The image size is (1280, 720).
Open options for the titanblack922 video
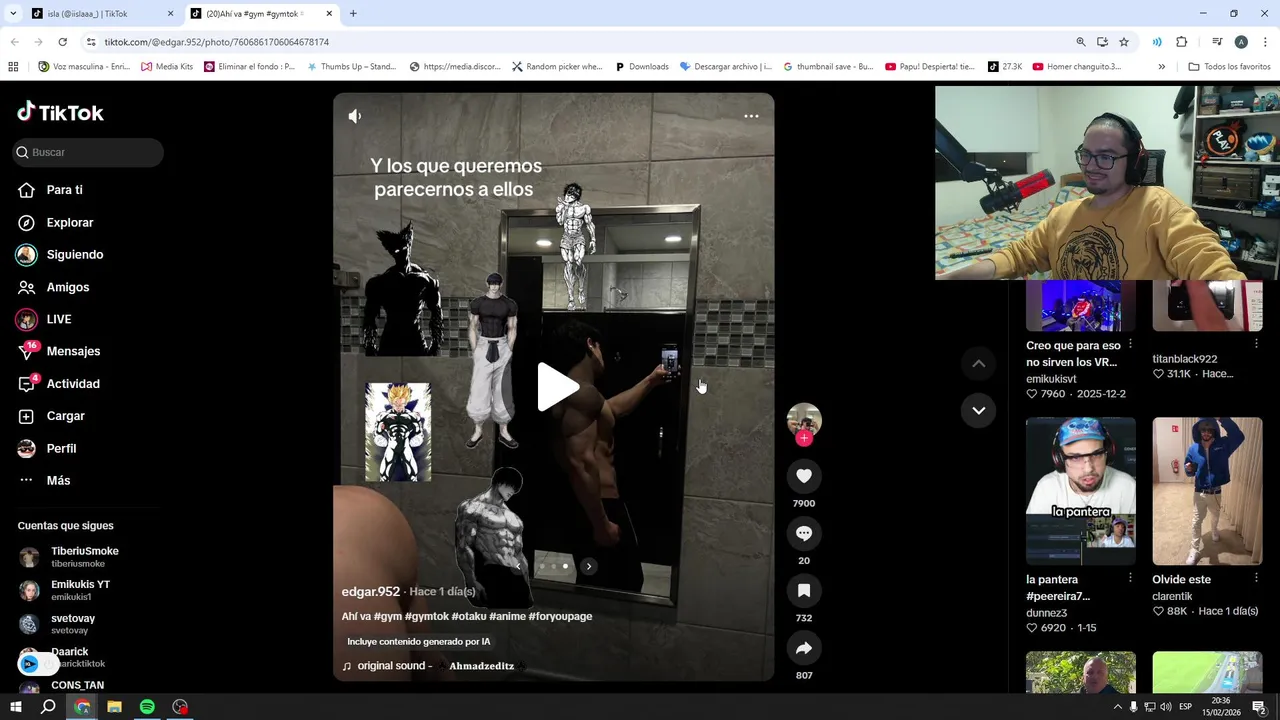[1256, 344]
